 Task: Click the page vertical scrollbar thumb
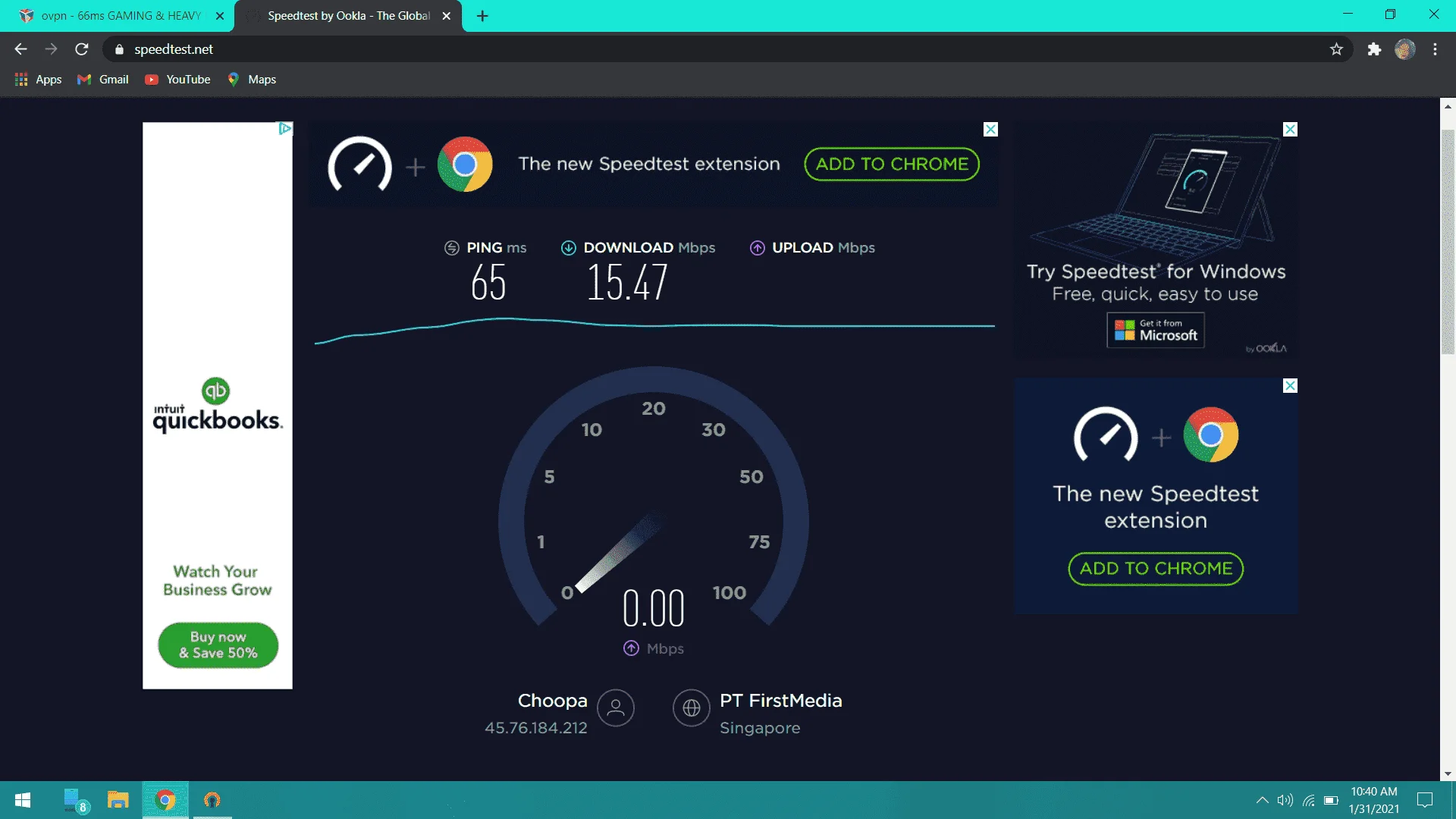[x=1448, y=241]
